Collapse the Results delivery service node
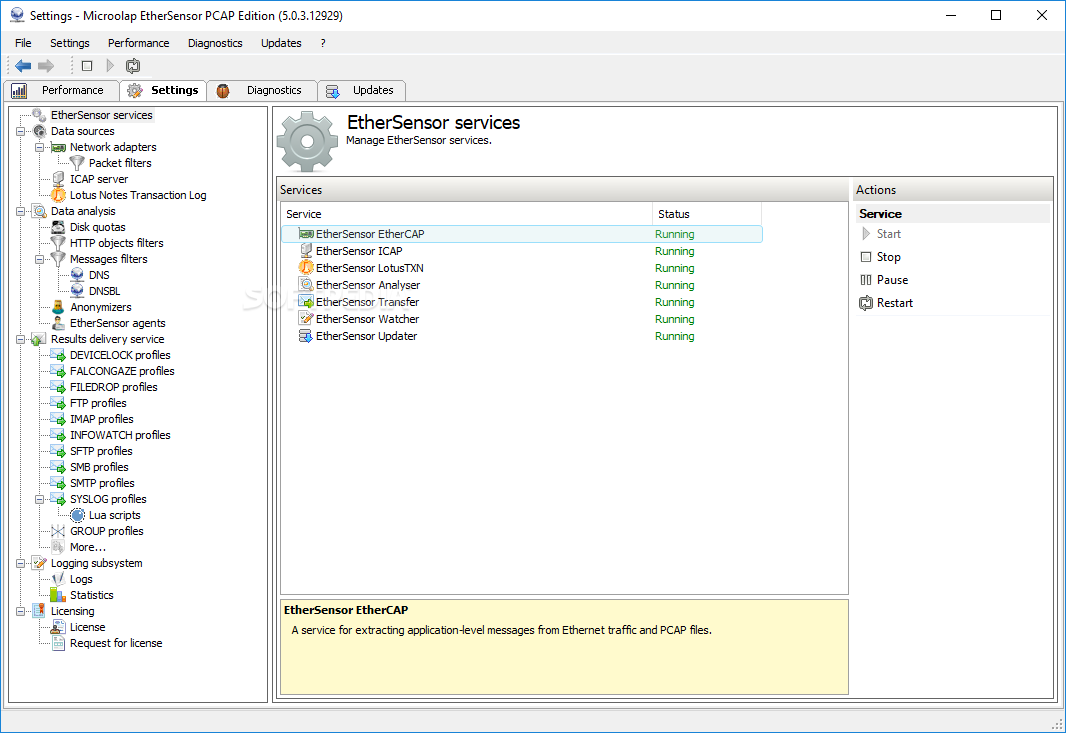The width and height of the screenshot is (1066, 733). [x=20, y=339]
